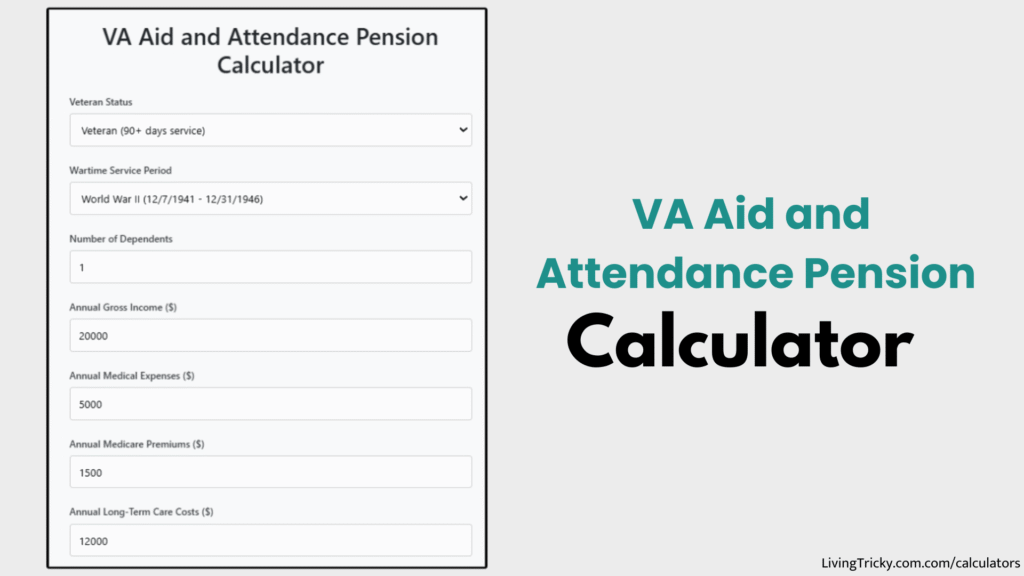Click the Veteran Status dropdown chevron arrow
The image size is (1024, 576).
(462, 129)
